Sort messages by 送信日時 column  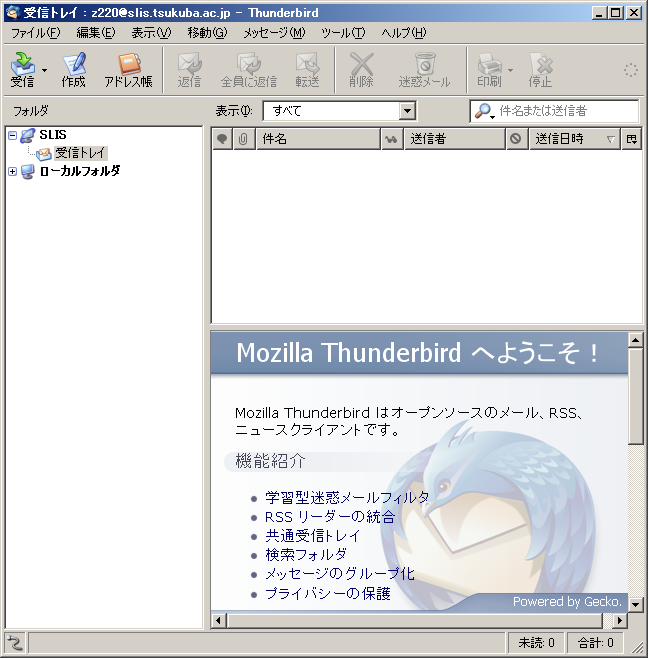[x=574, y=139]
